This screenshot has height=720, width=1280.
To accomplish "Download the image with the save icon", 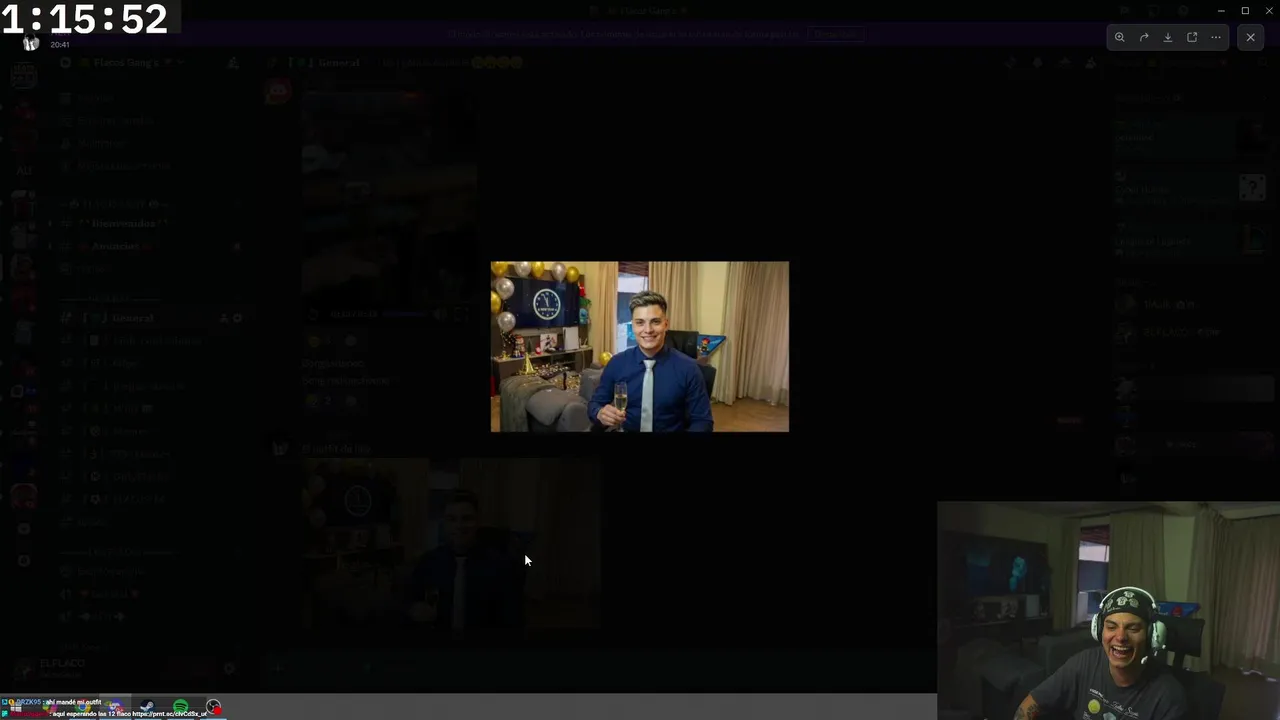I will [1168, 37].
